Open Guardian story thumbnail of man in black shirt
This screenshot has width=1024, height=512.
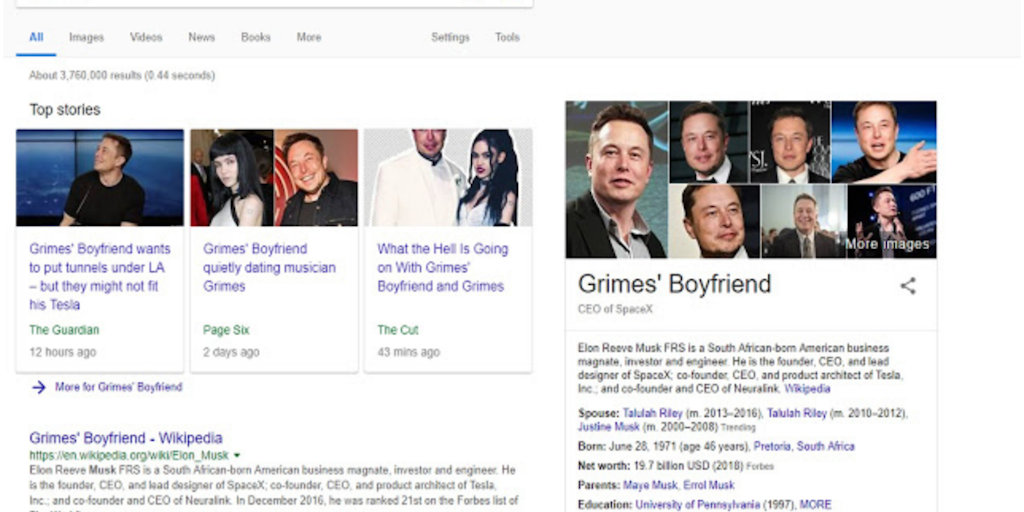[x=100, y=178]
